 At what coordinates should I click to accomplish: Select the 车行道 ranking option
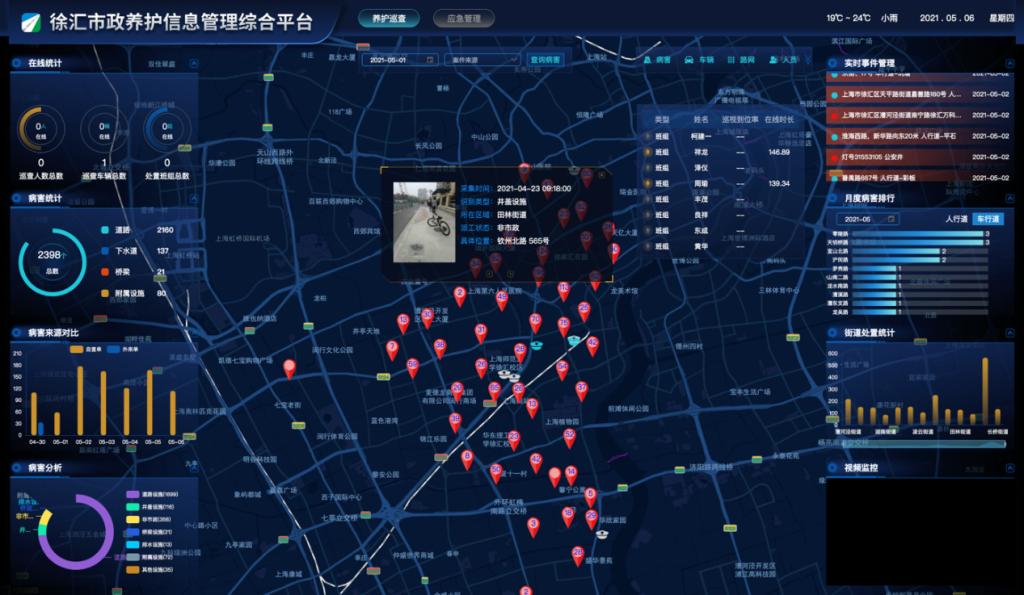click(x=988, y=218)
